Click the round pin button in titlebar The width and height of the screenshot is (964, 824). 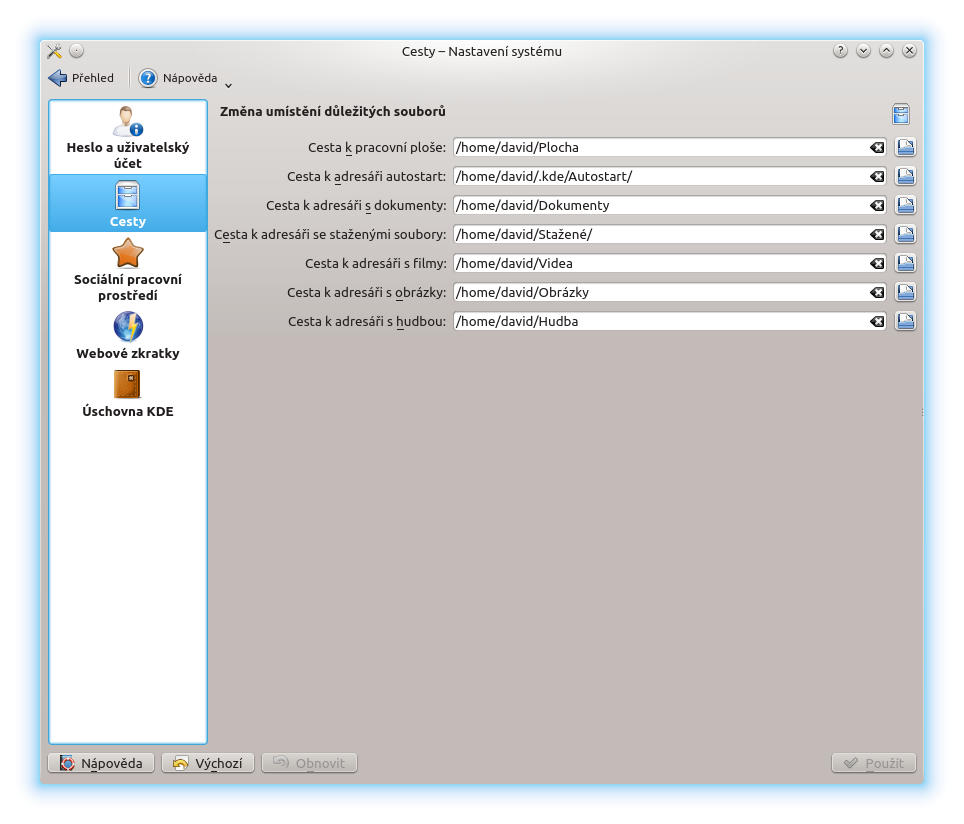[x=76, y=51]
